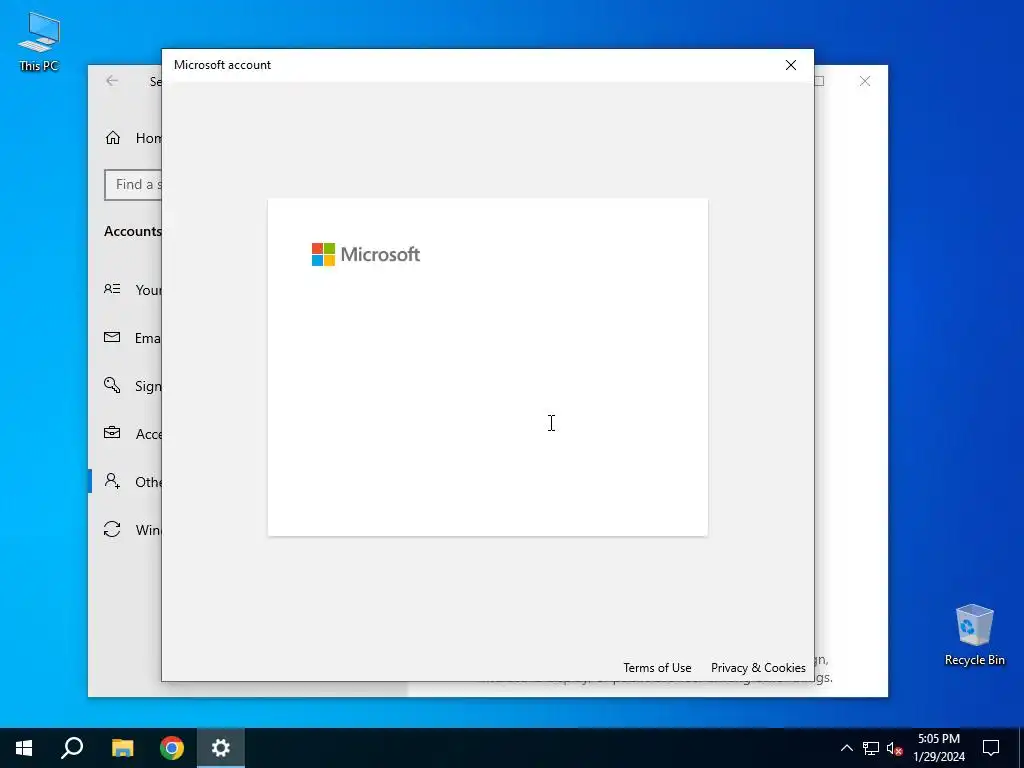This screenshot has height=768, width=1024.
Task: Click the Settings gear taskbar button
Action: pos(221,748)
